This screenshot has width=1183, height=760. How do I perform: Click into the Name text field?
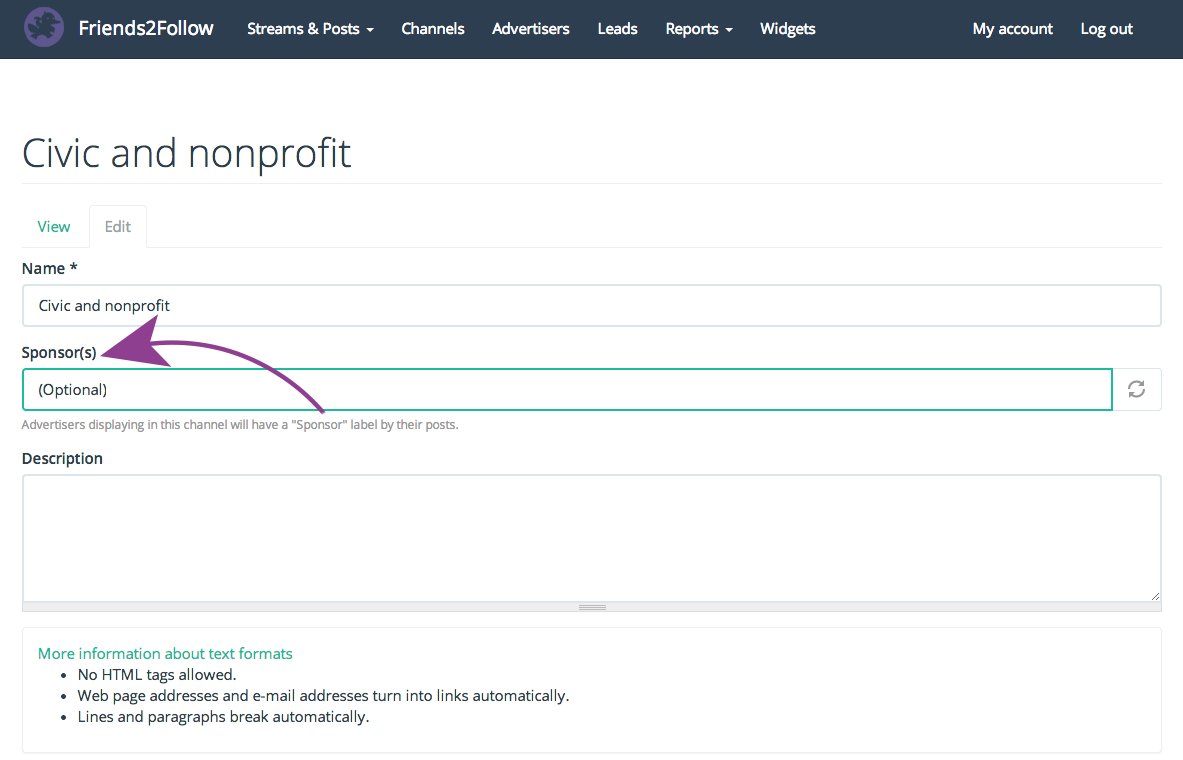coord(591,306)
